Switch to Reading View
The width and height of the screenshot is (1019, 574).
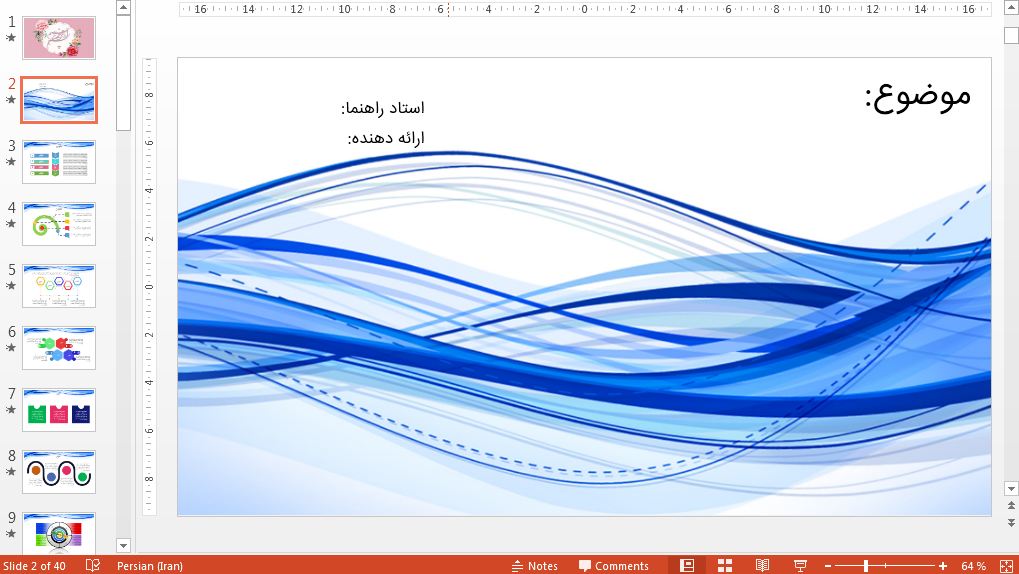(x=762, y=565)
